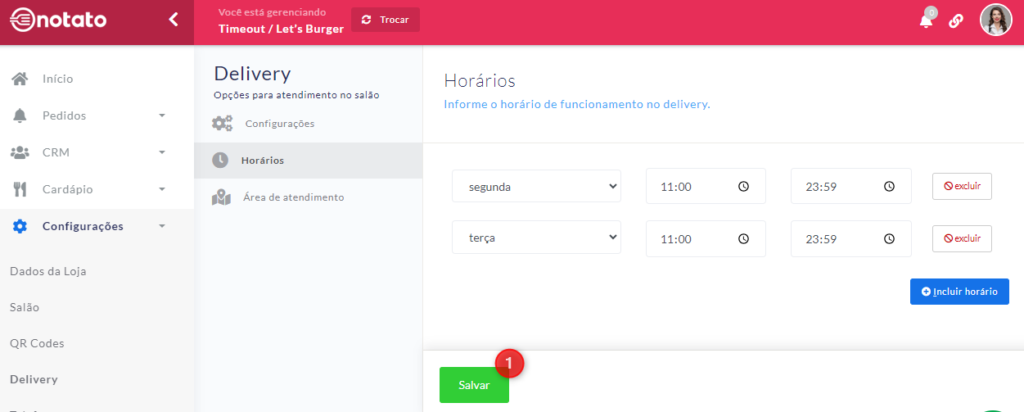Open the user profile avatar

point(995,20)
